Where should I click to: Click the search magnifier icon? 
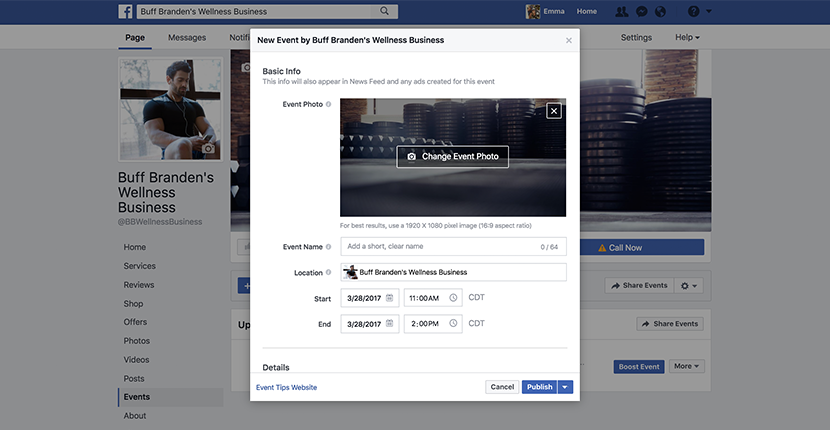click(x=385, y=11)
